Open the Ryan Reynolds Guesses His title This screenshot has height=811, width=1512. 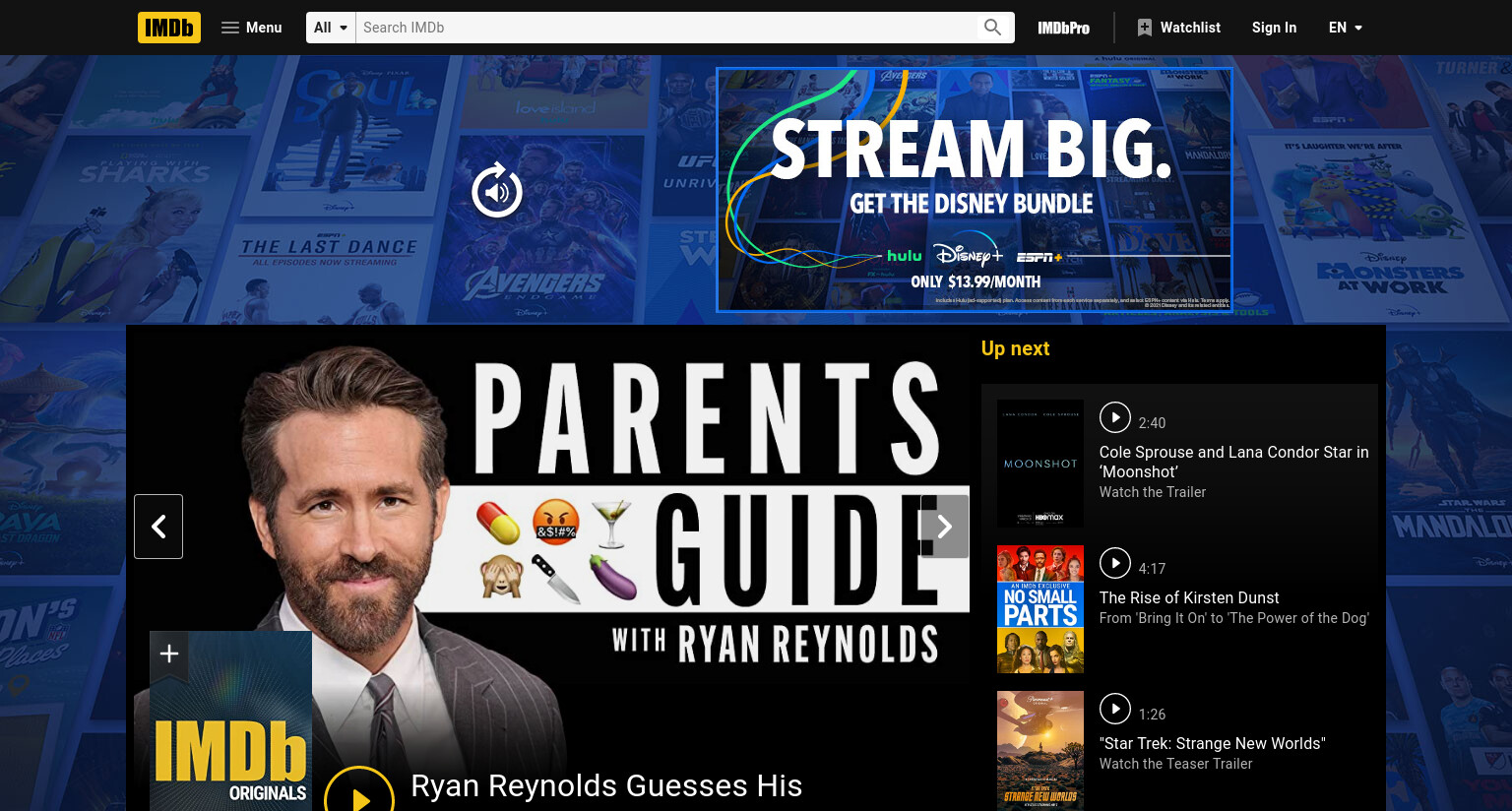606,785
